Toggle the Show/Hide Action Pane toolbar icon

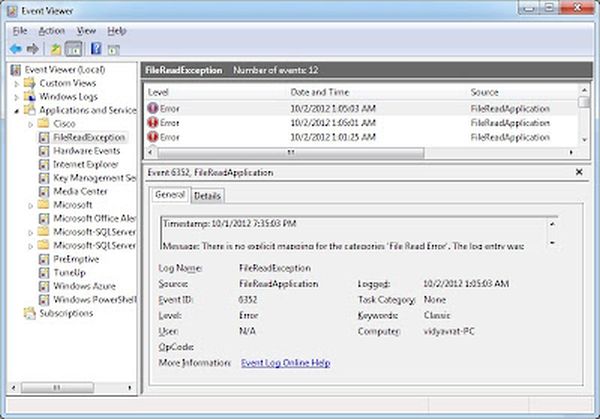point(114,50)
